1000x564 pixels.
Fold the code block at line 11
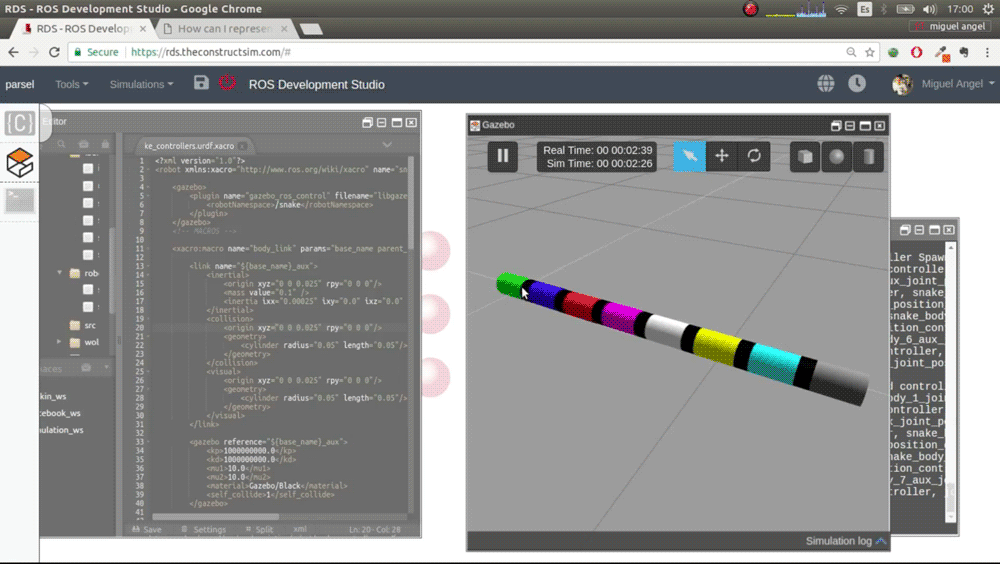tap(148, 249)
